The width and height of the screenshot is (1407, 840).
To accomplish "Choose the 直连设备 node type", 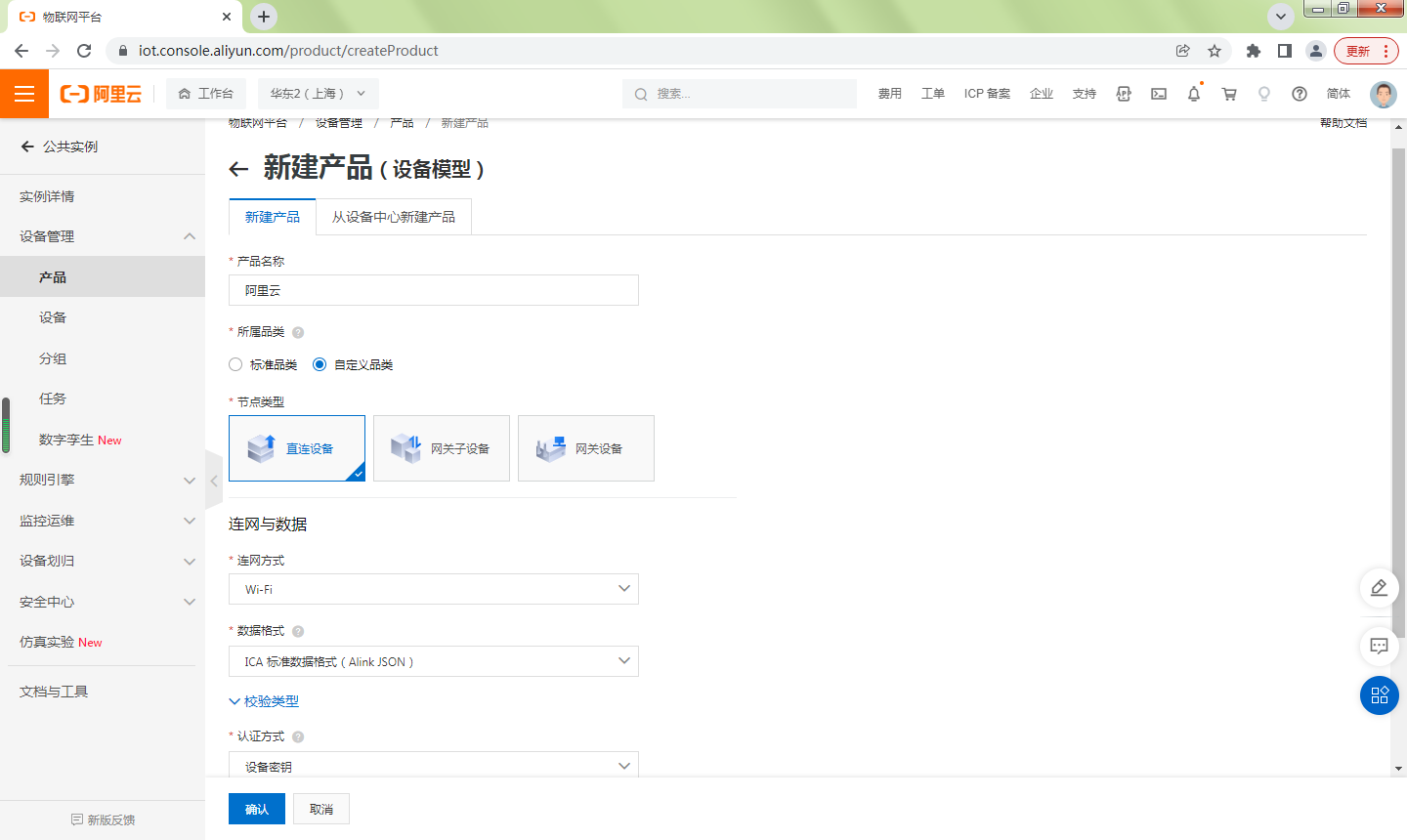I will click(x=297, y=448).
